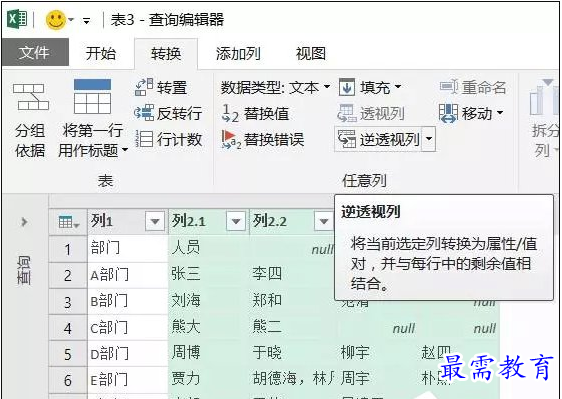Screen dimensions: 562x399
Task: Click the 周博 cell
Action: coord(209,353)
